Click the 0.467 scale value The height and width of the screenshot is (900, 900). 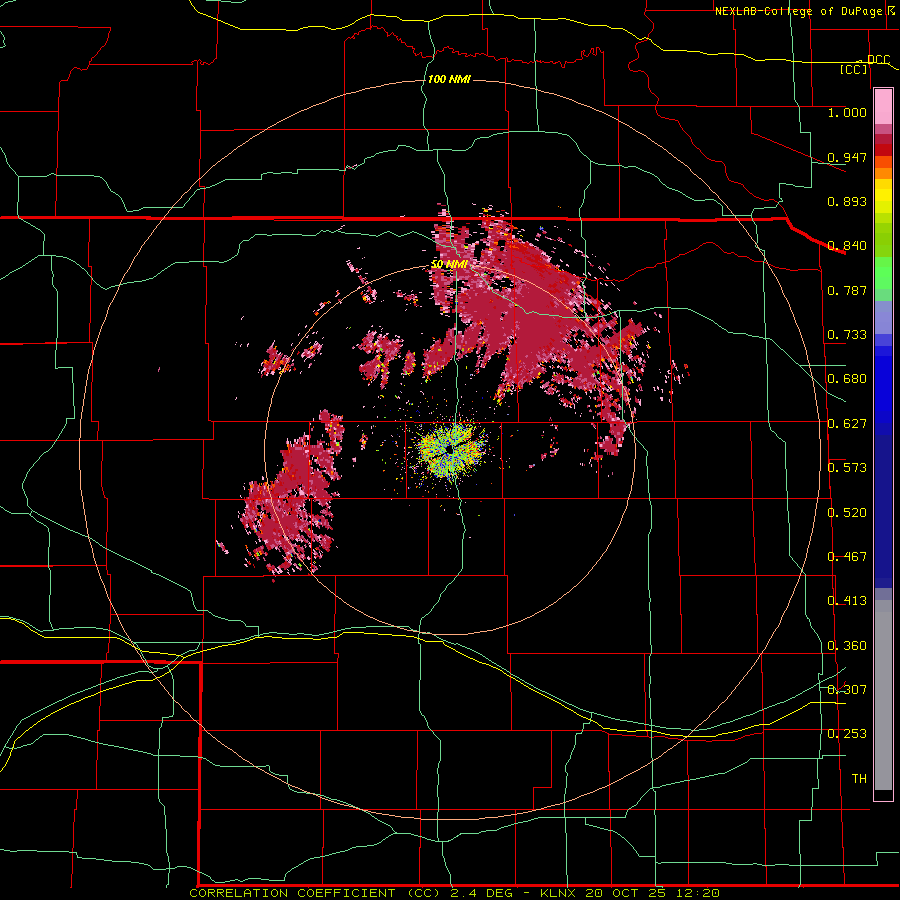coord(847,557)
